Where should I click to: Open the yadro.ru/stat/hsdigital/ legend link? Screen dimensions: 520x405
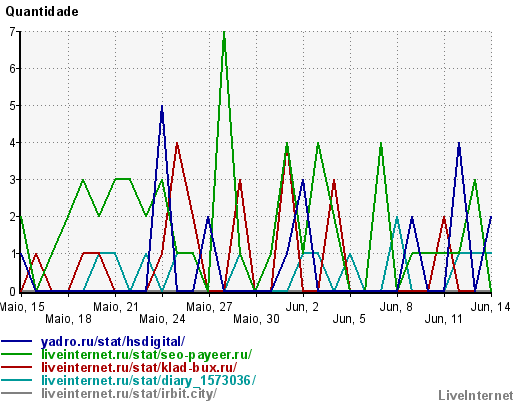[x=113, y=342]
